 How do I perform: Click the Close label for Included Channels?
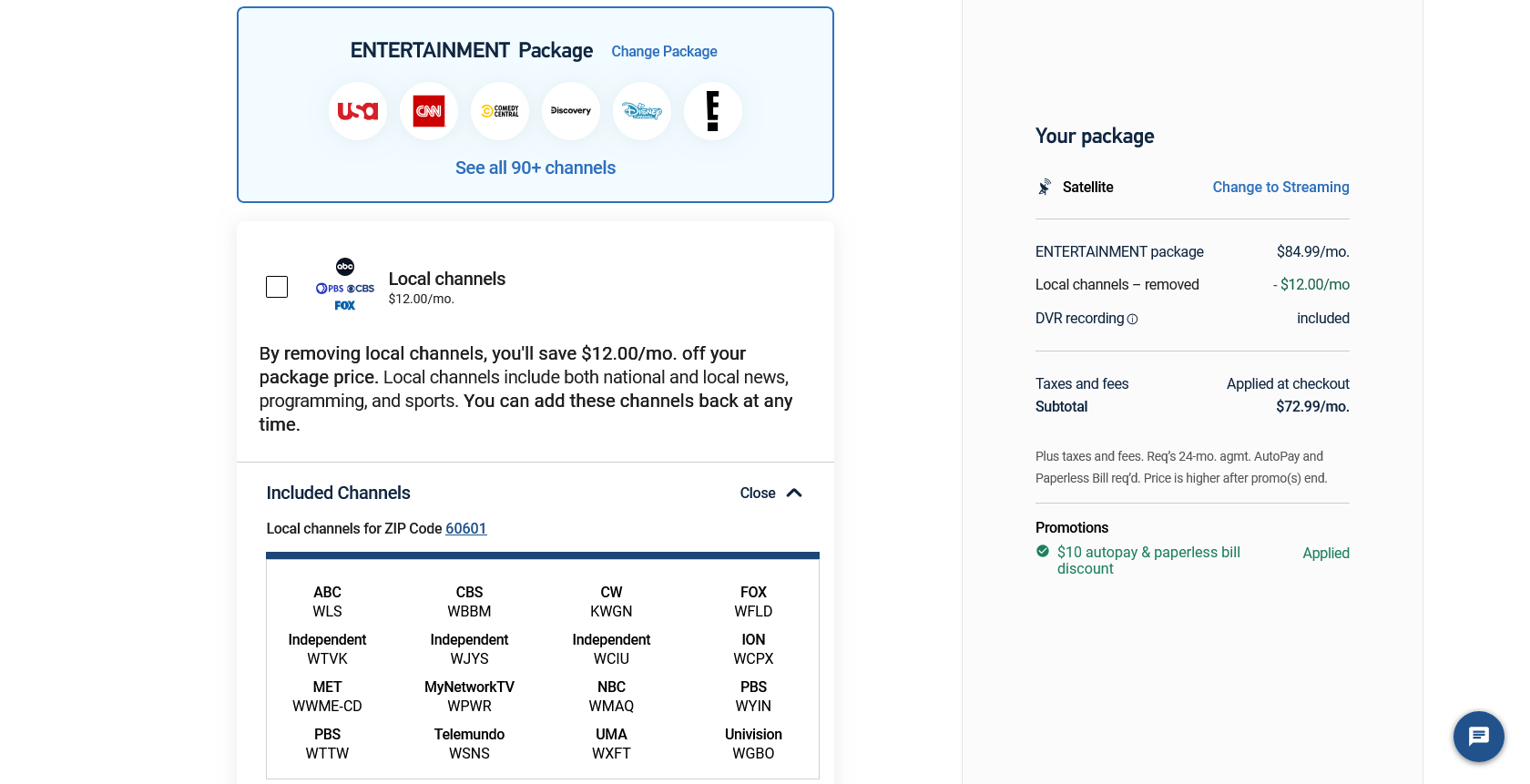pyautogui.click(x=758, y=493)
